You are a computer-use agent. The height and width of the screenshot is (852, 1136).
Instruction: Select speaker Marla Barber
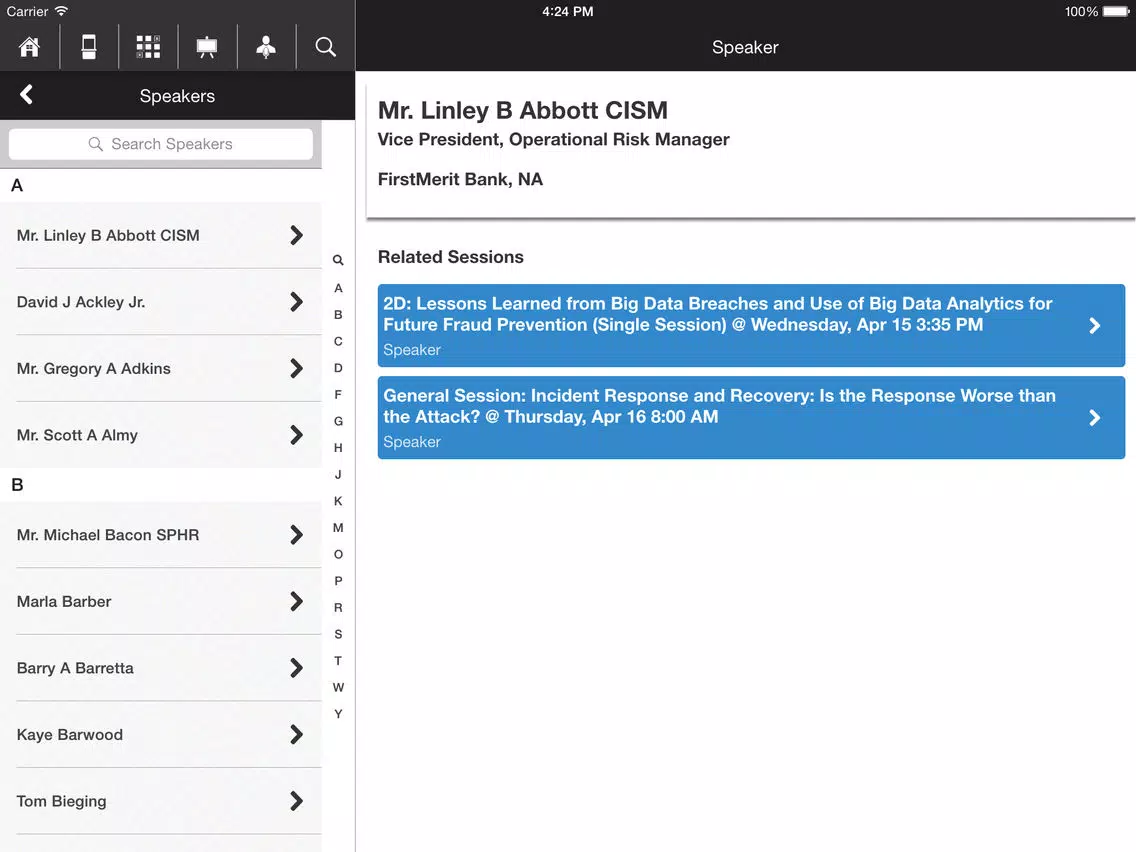(x=161, y=601)
